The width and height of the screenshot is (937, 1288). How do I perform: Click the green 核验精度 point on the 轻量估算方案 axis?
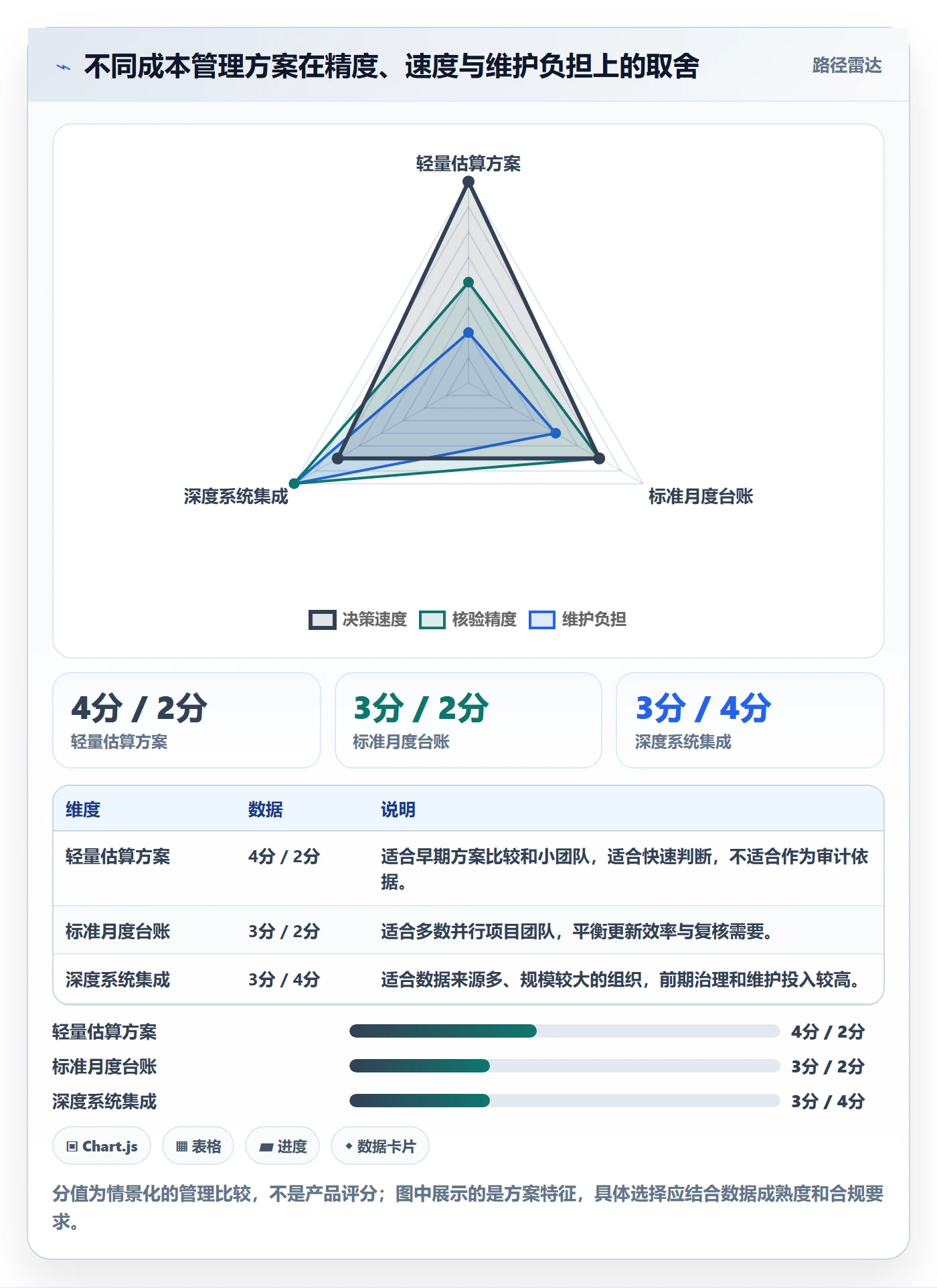(x=468, y=283)
